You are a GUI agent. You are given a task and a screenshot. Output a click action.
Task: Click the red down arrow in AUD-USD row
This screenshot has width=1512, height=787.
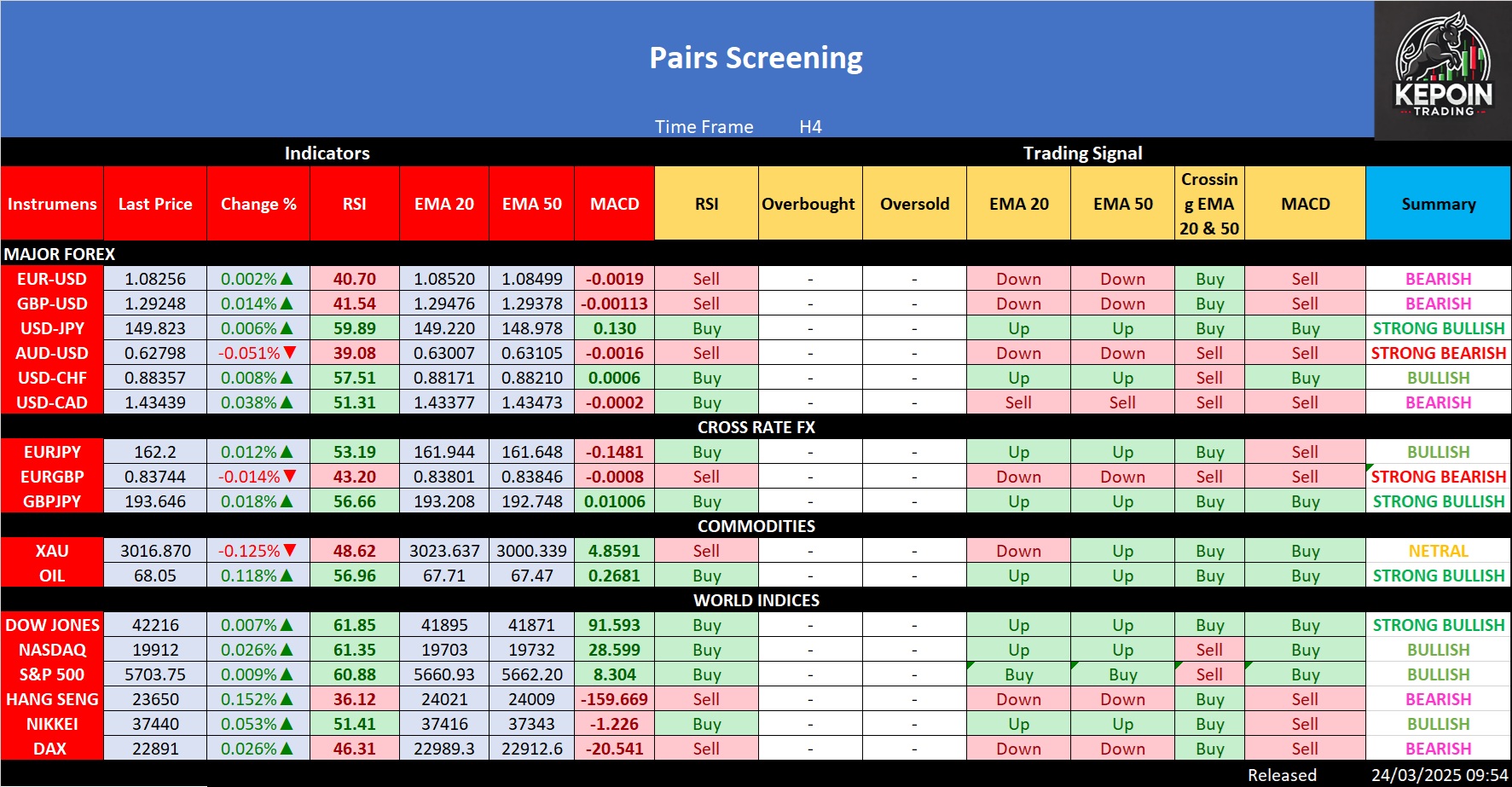pyautogui.click(x=290, y=353)
